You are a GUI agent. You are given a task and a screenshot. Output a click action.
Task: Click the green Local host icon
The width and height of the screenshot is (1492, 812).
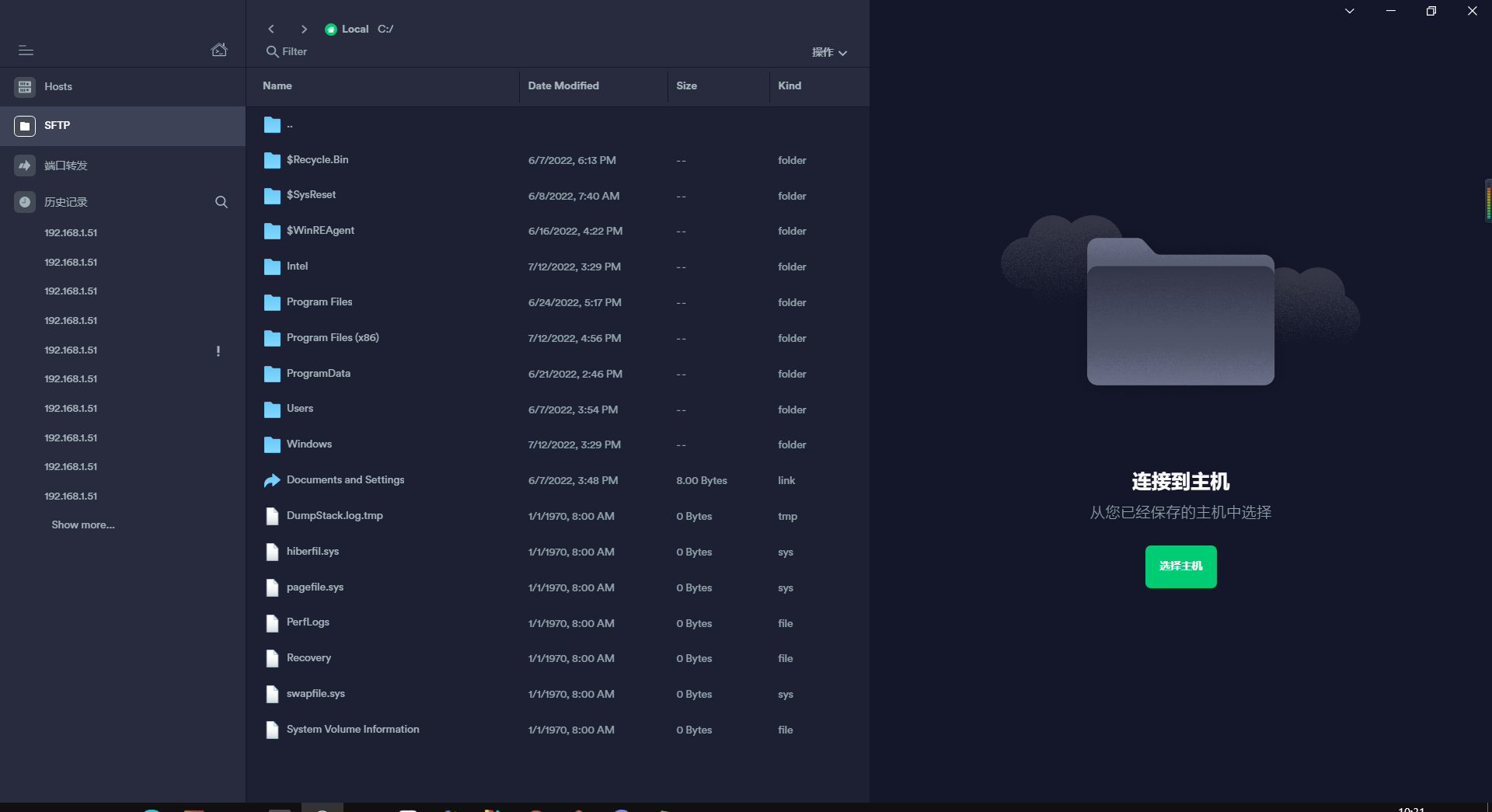[331, 30]
